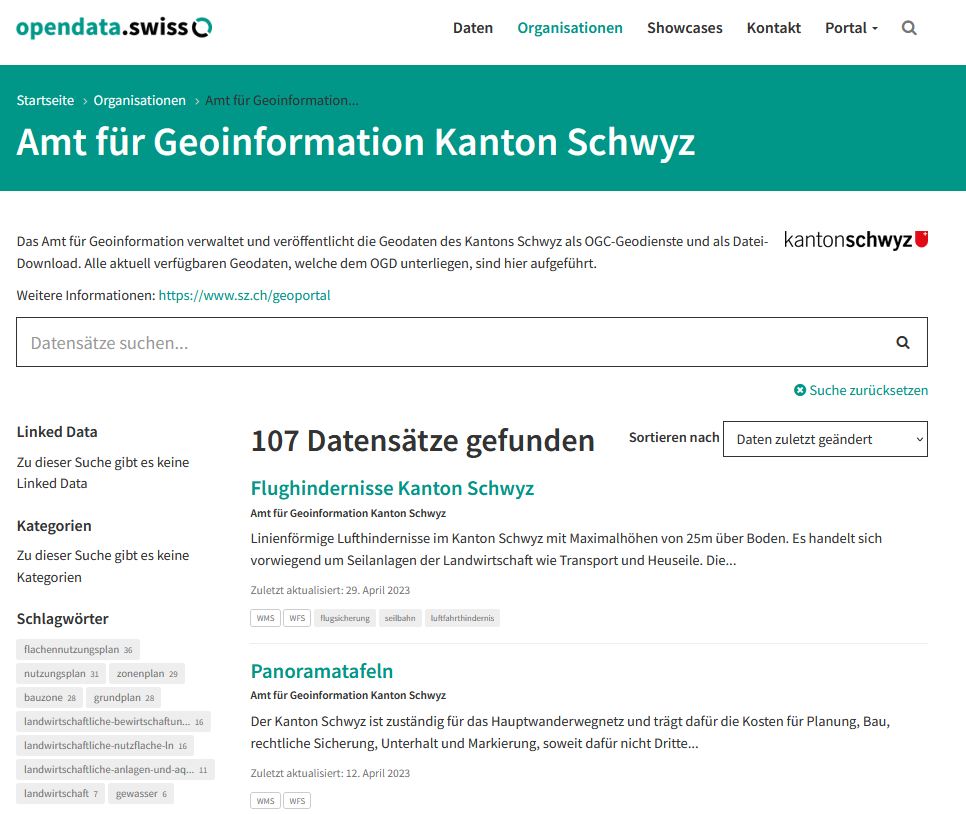Enable the bauzone keyword filter
This screenshot has width=966, height=814.
48,697
